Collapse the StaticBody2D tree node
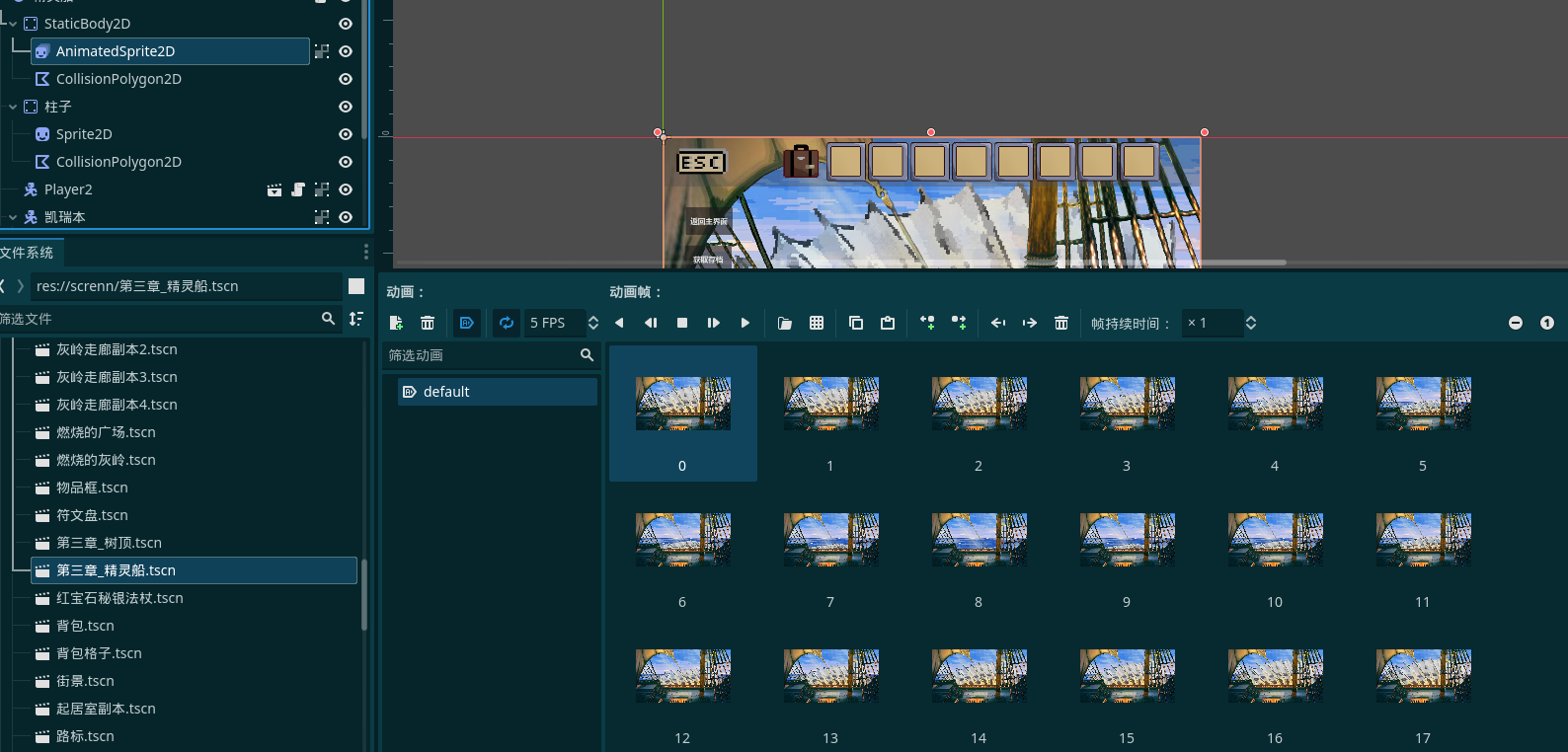This screenshot has width=1568, height=752. point(13,24)
